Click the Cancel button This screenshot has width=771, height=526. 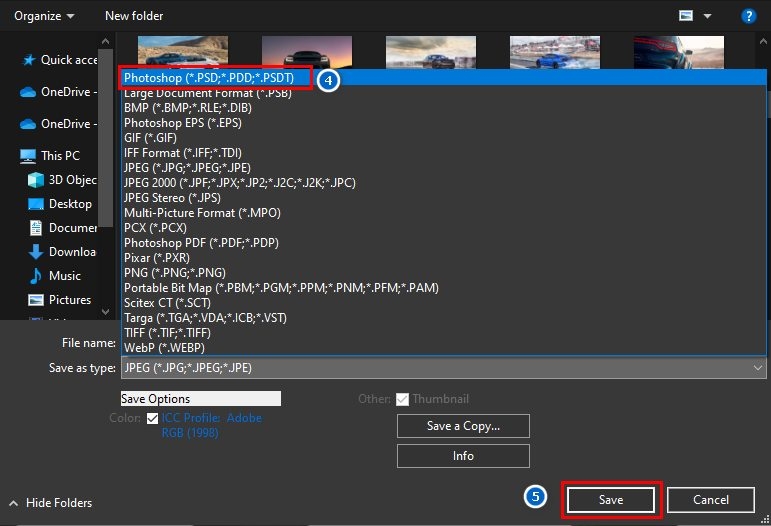(x=711, y=500)
